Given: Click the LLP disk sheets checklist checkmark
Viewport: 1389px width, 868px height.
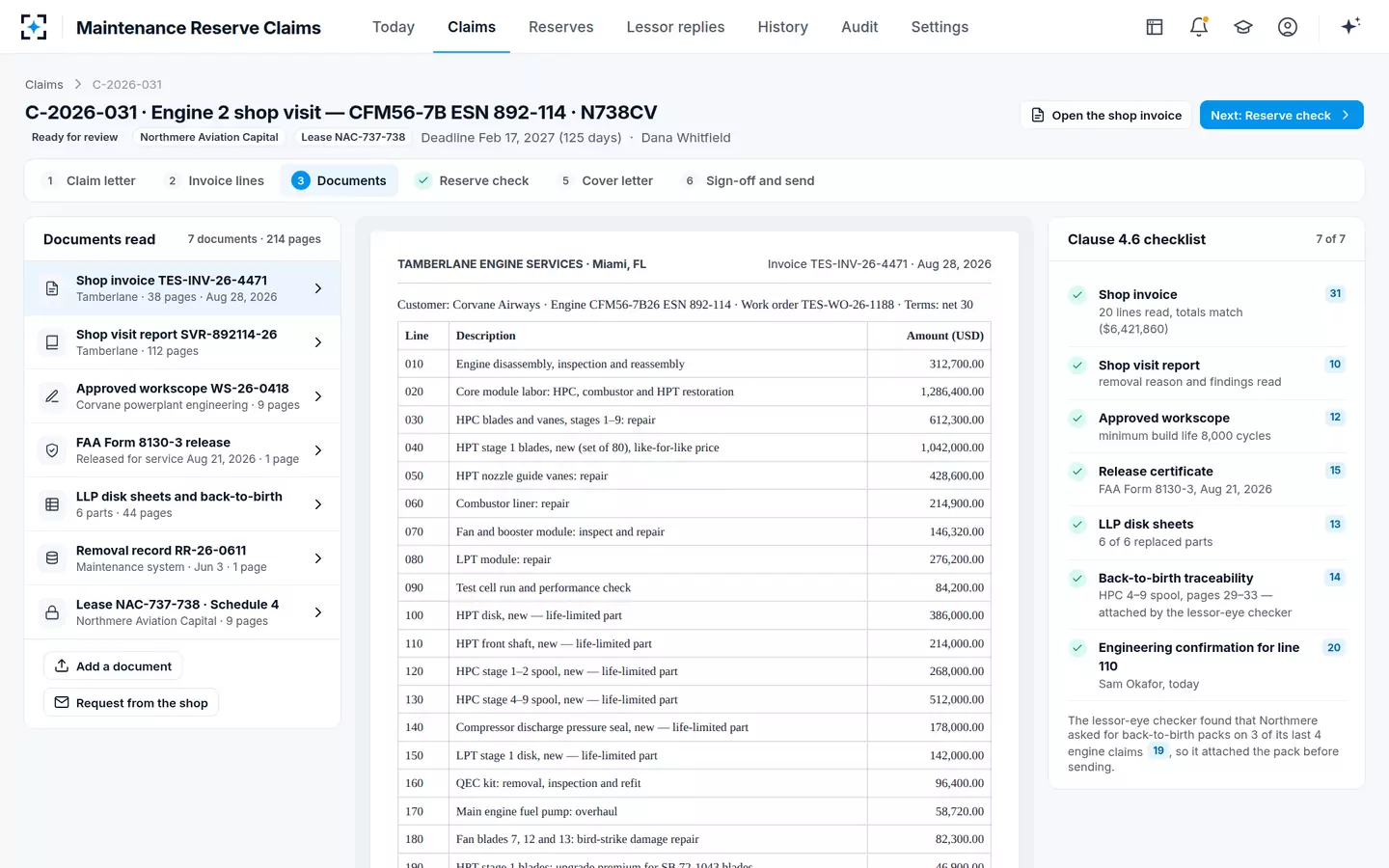Looking at the screenshot, I should click(x=1077, y=525).
